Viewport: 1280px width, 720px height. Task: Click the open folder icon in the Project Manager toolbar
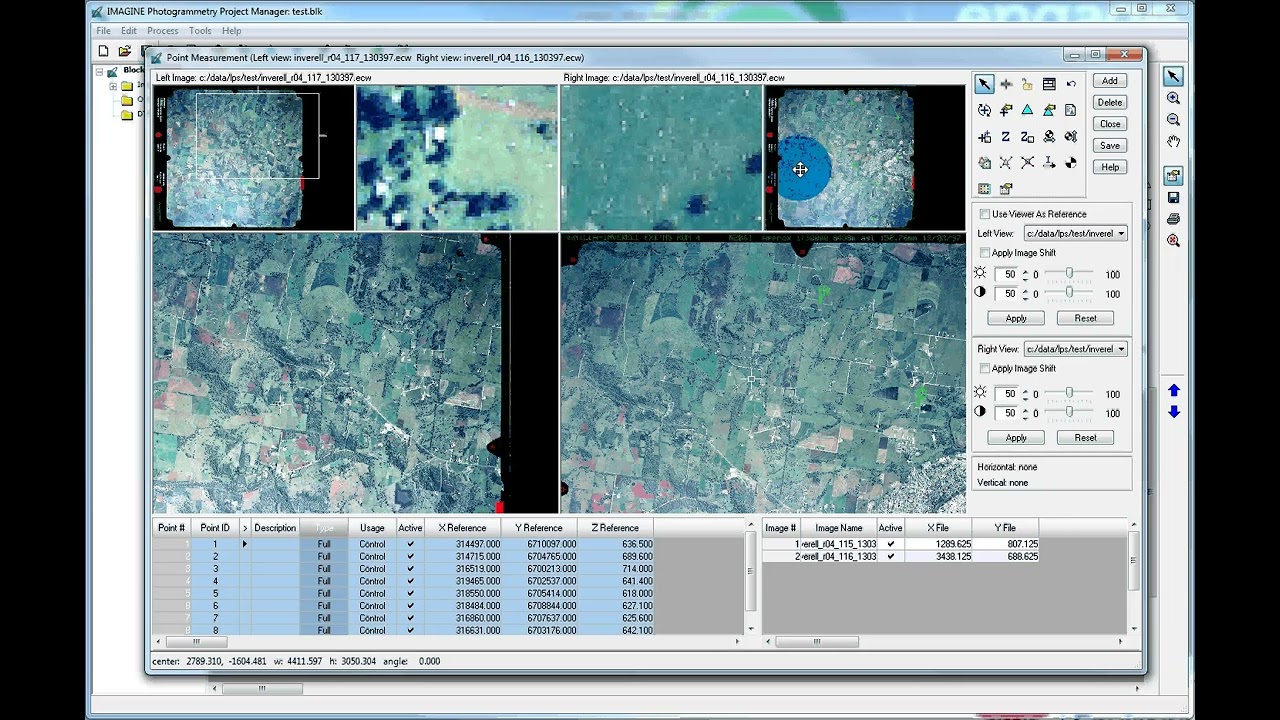click(124, 51)
